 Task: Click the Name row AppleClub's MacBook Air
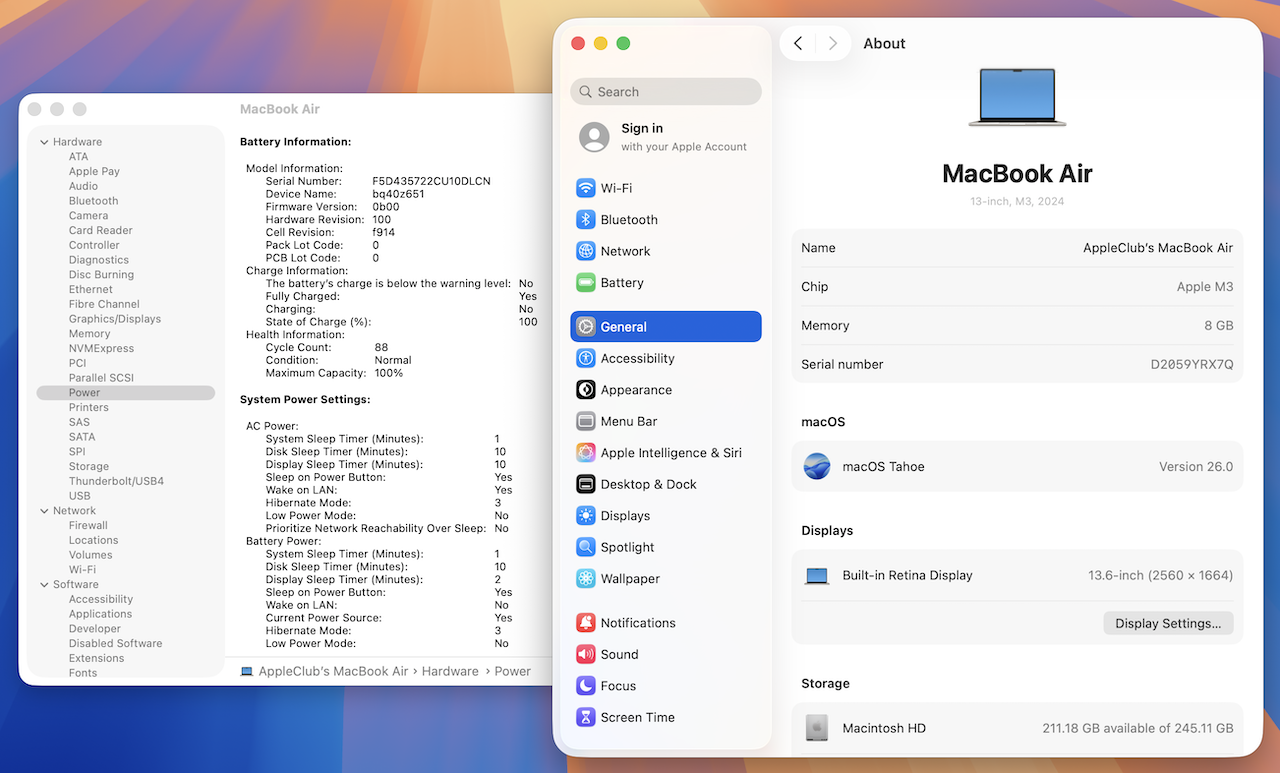point(1017,248)
